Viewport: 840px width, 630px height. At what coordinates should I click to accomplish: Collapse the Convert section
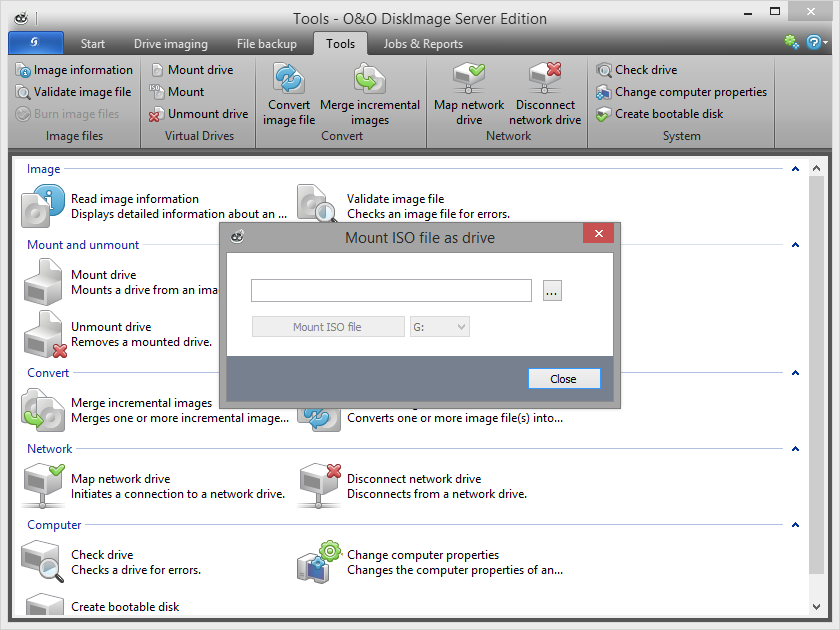click(x=796, y=373)
